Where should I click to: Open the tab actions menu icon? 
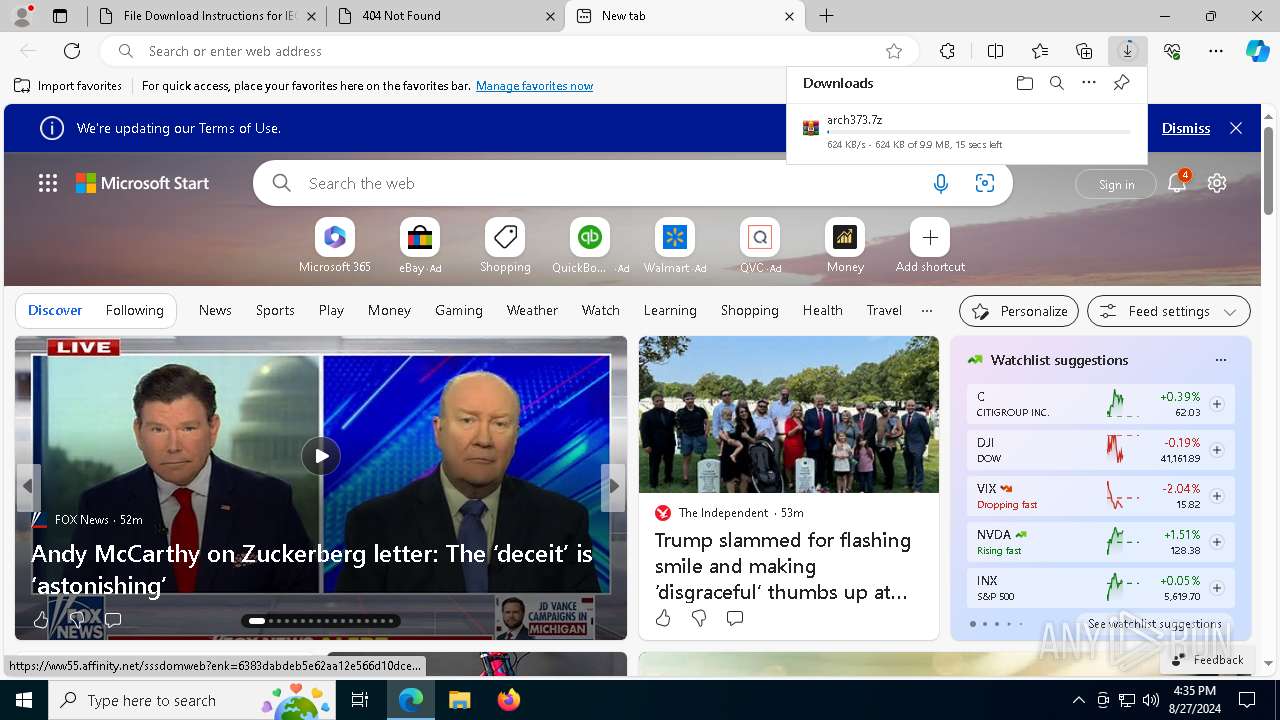[60, 16]
